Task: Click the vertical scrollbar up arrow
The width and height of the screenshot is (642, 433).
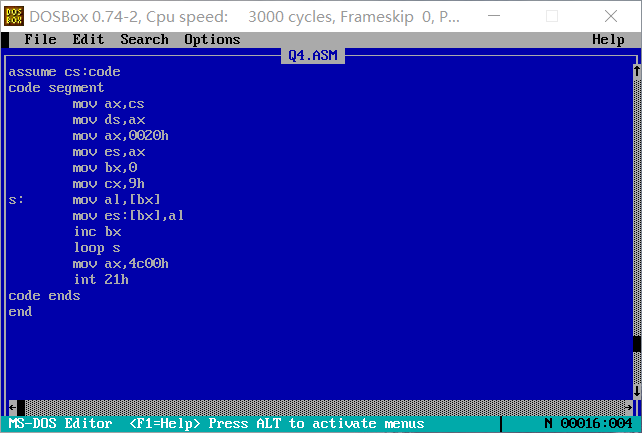Action: coord(637,71)
